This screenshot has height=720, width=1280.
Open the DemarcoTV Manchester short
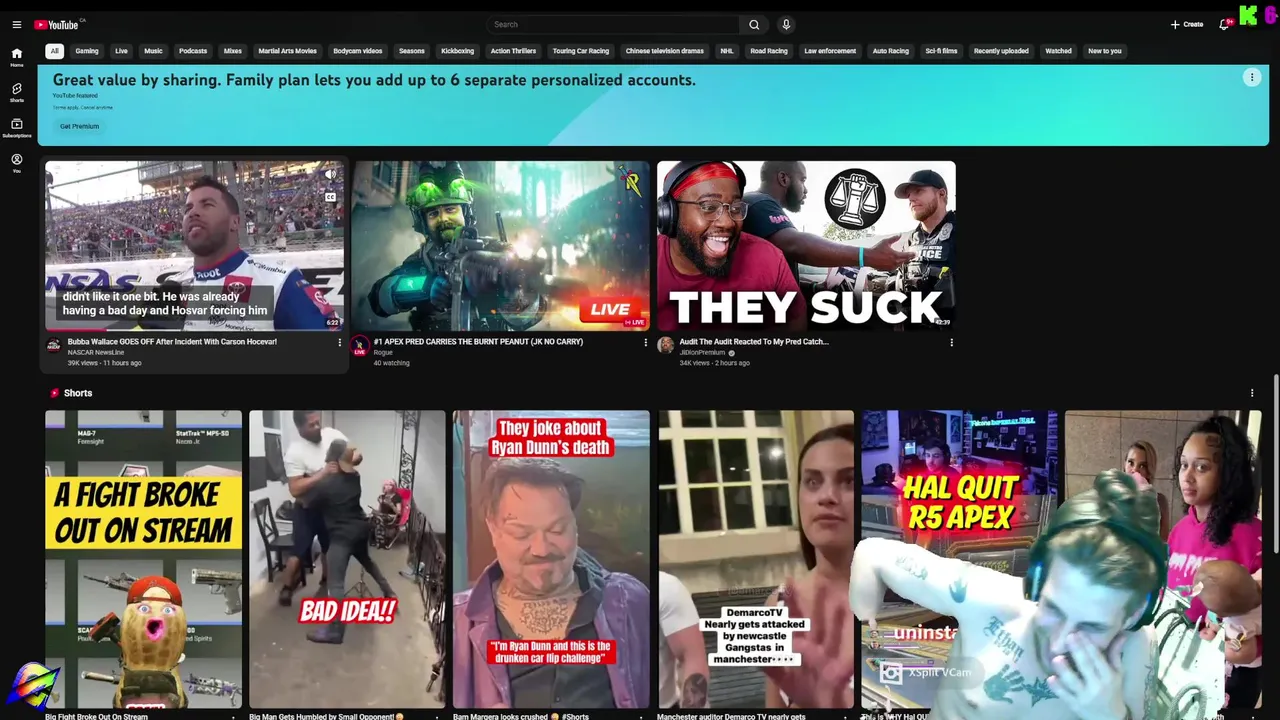(756, 559)
